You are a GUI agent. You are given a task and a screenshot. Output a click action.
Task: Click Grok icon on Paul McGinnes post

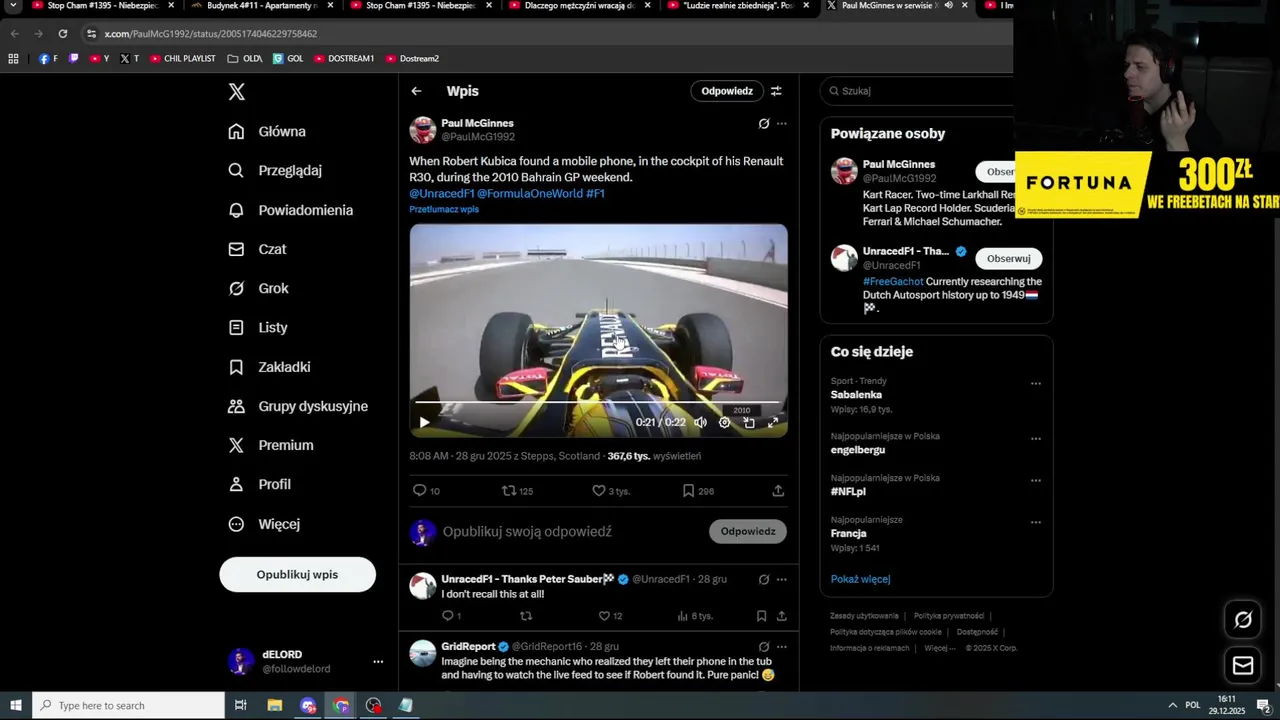[764, 124]
